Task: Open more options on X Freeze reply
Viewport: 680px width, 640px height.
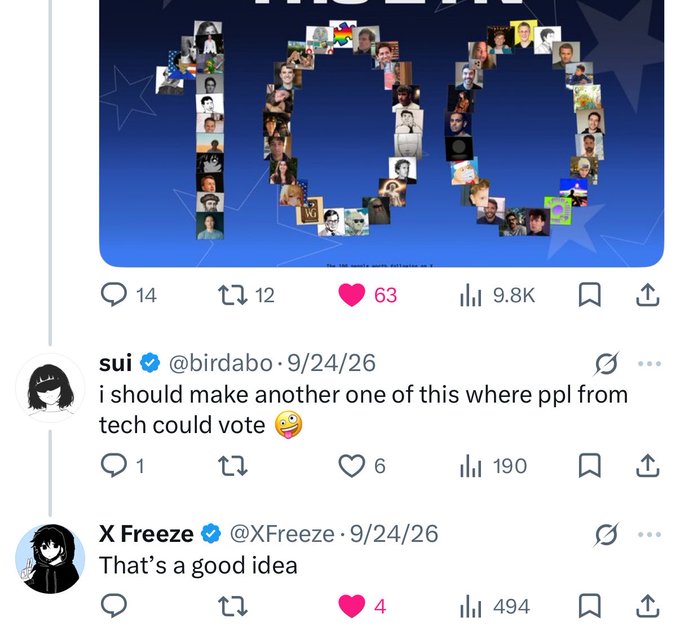Action: point(649,534)
